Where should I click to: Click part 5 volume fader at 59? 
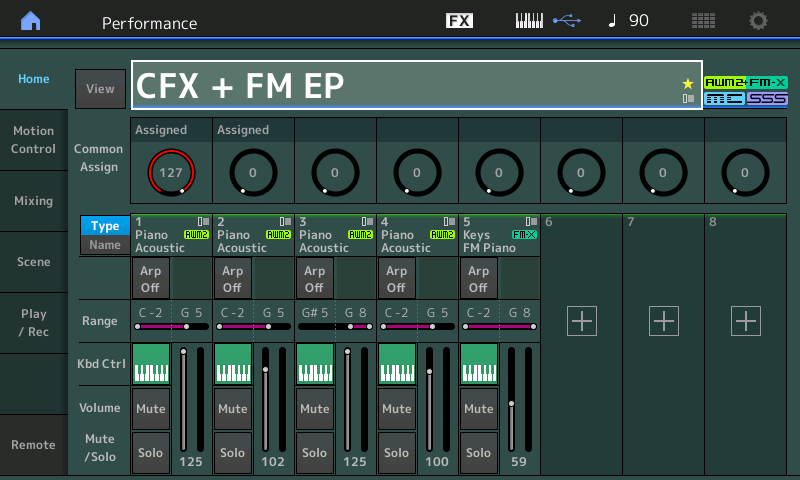(x=511, y=403)
